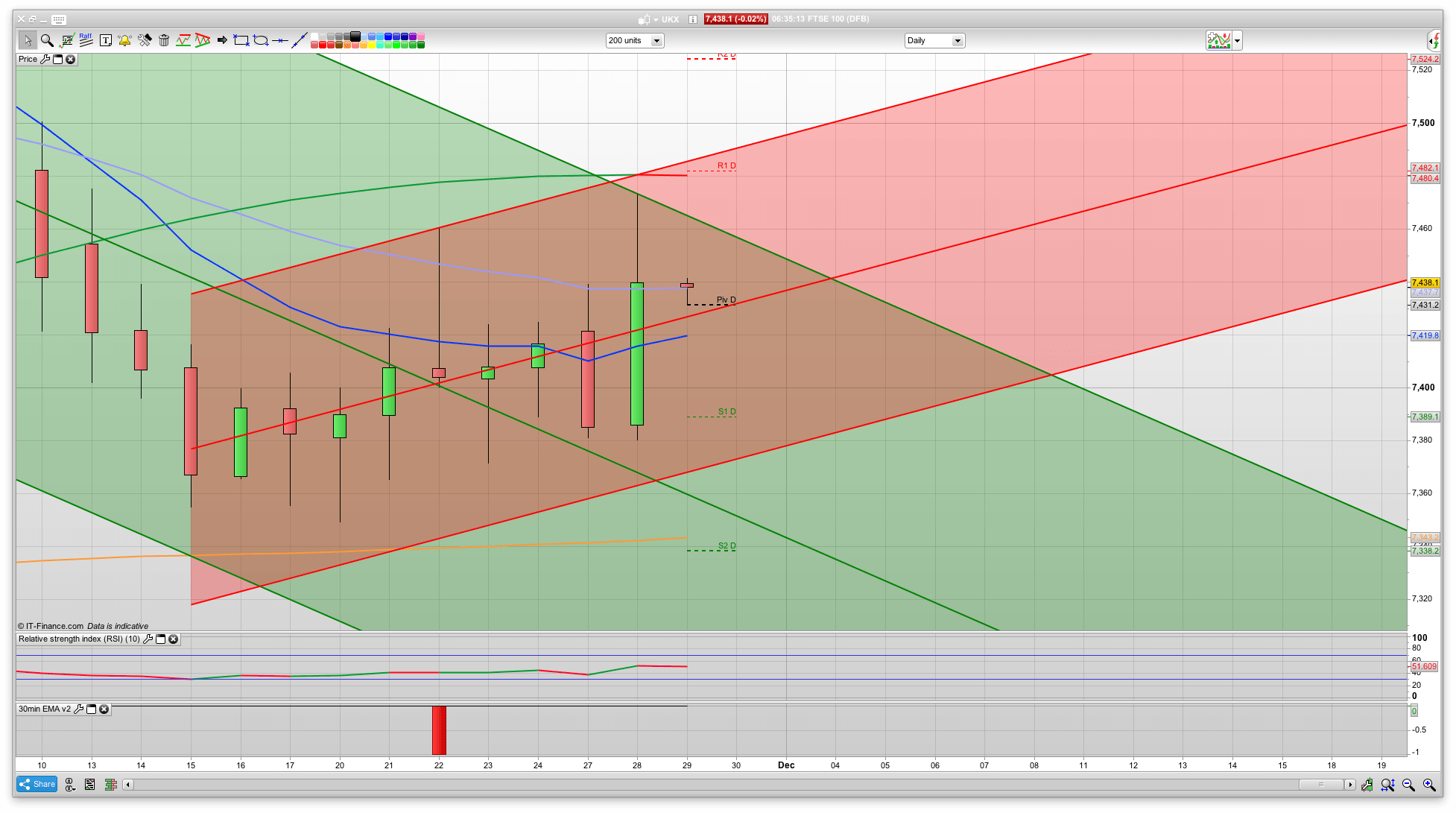Close the Price panel
Screen dimensions: 1456x813
(71, 59)
